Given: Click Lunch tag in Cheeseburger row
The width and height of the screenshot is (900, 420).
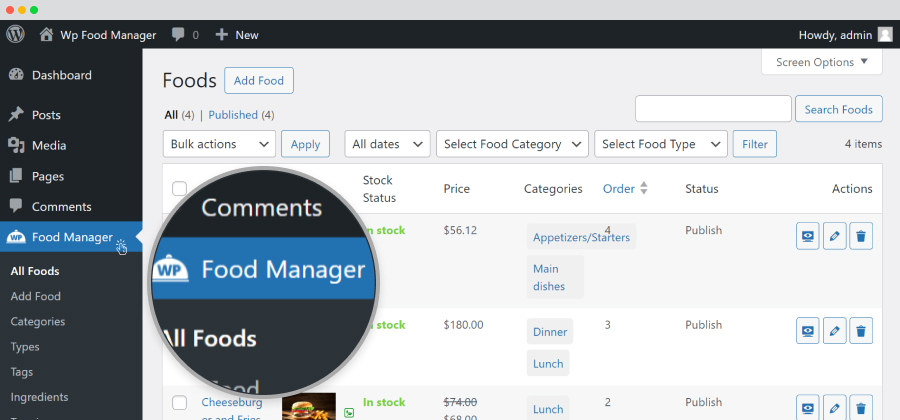Looking at the screenshot, I should coord(548,408).
